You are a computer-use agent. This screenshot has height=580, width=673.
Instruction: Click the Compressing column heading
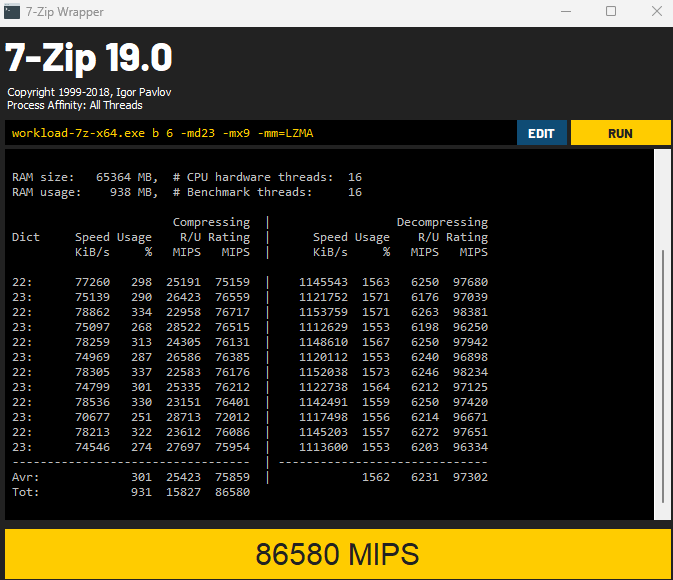(x=211, y=222)
